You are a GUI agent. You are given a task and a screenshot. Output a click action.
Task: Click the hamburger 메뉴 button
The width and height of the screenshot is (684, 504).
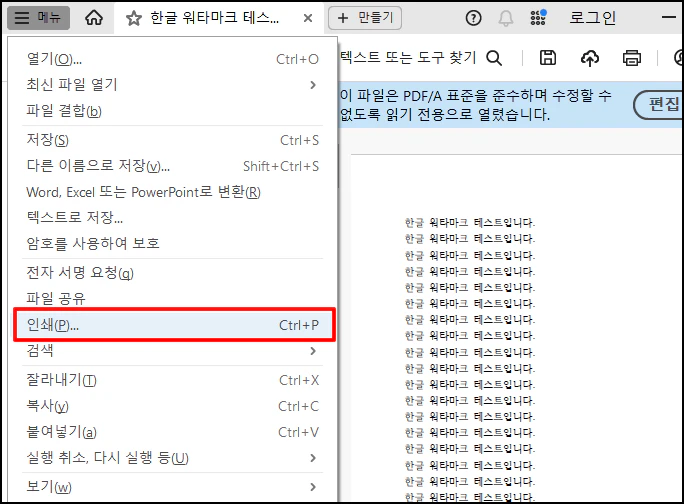(x=38, y=18)
